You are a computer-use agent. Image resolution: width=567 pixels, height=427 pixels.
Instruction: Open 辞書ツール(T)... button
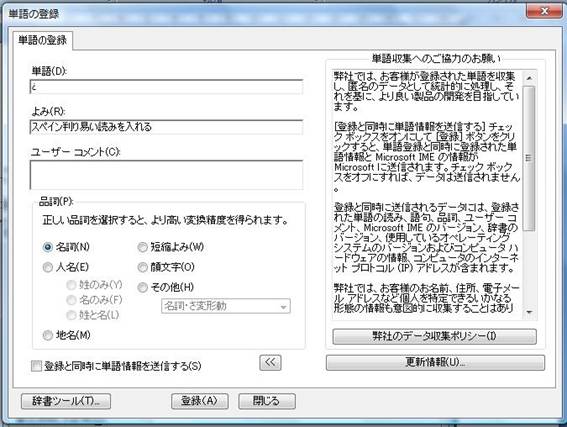[66, 401]
